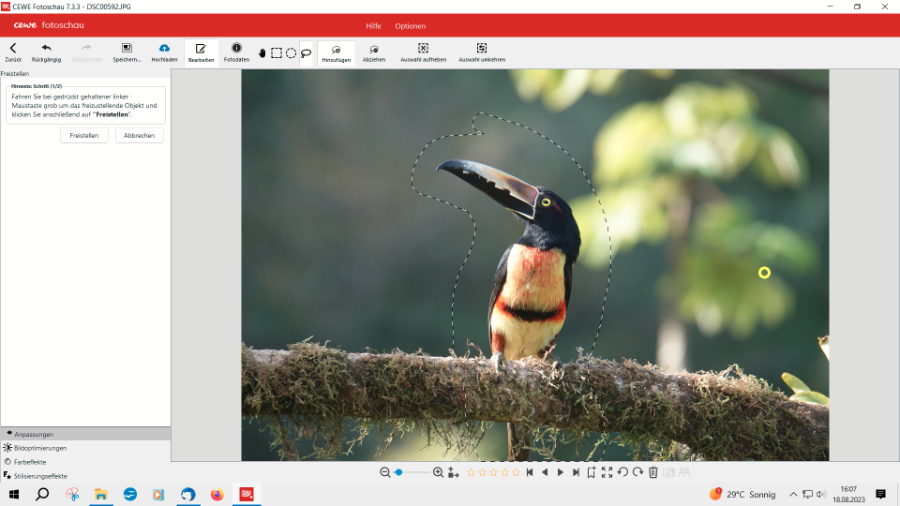900x506 pixels.
Task: Click the Freistellen button
Action: point(84,135)
